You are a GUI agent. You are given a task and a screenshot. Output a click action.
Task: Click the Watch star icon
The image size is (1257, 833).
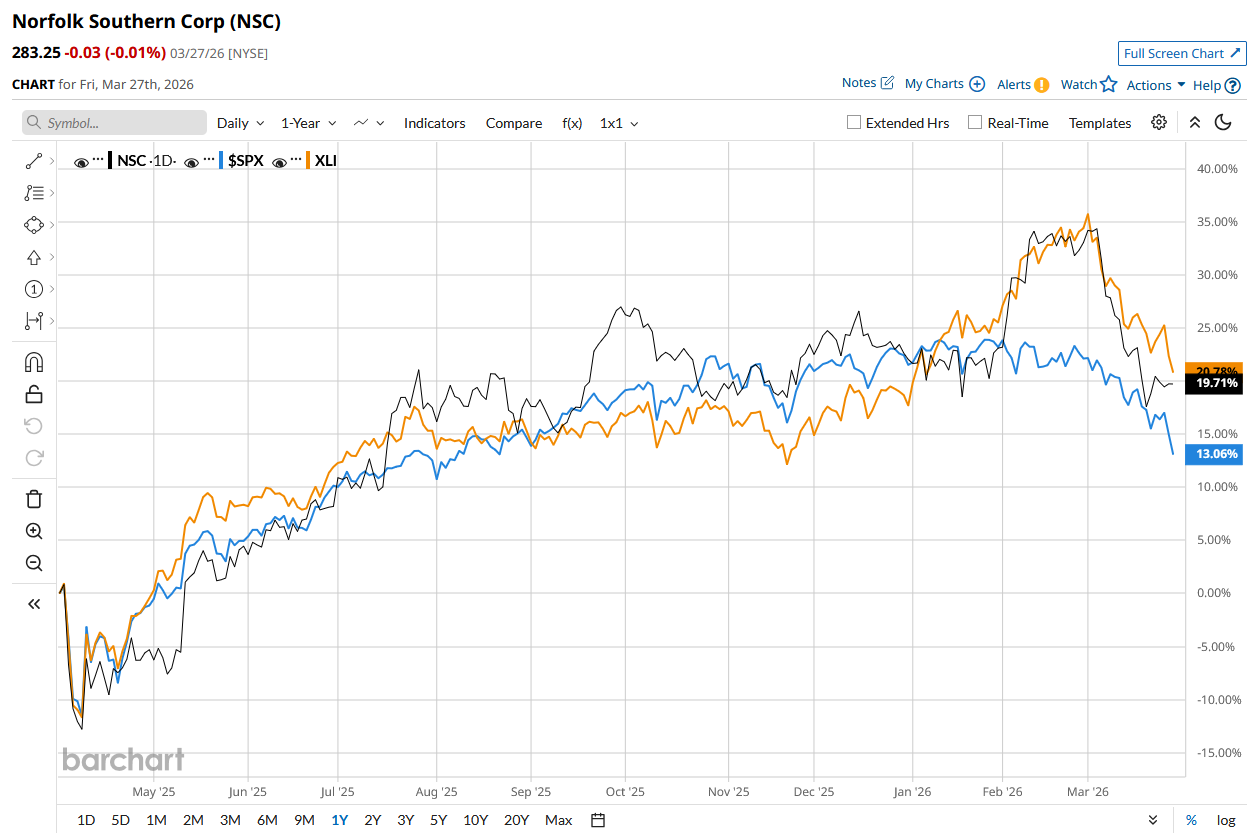tap(1108, 84)
